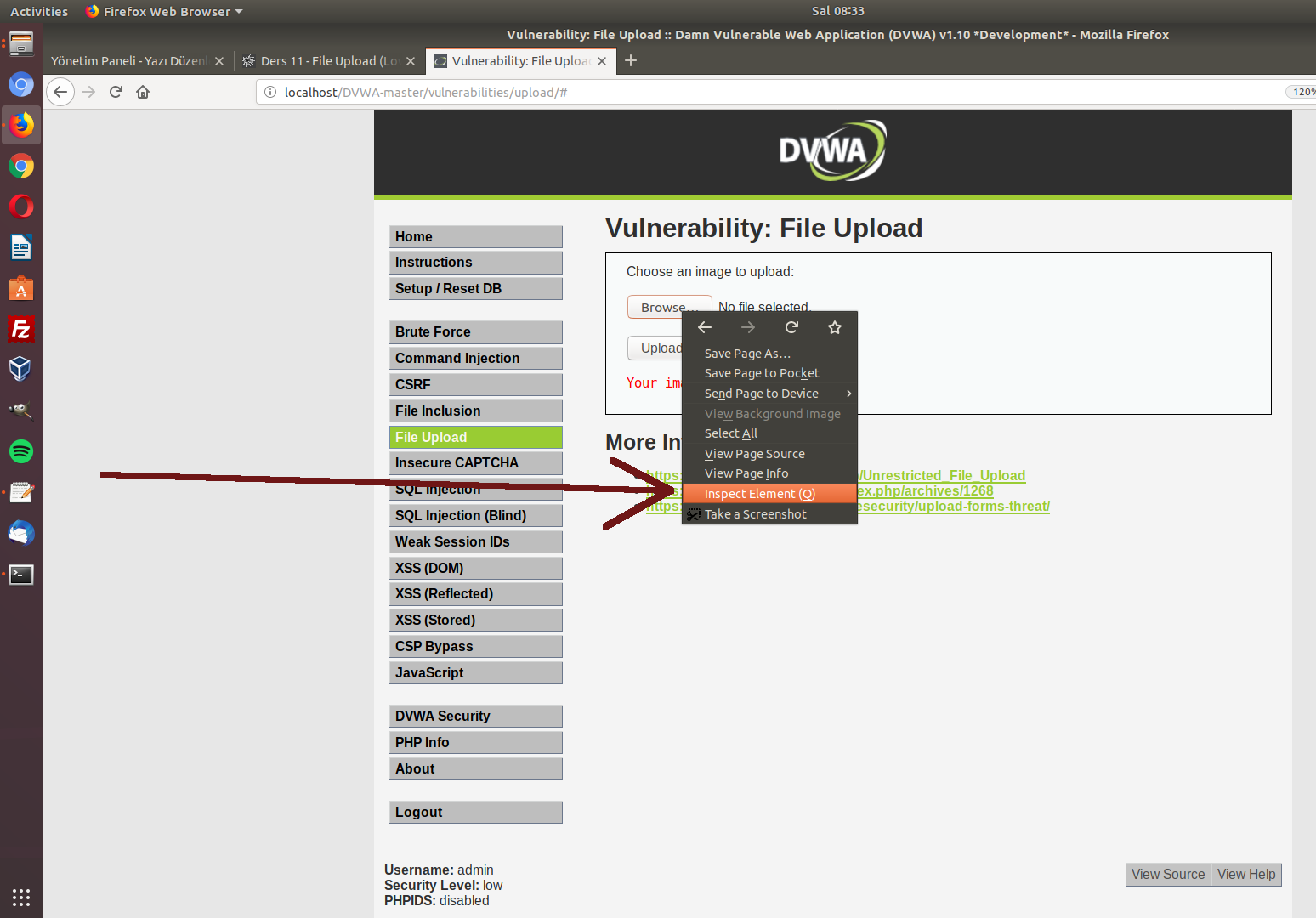Go to Command Injection page

pos(476,359)
